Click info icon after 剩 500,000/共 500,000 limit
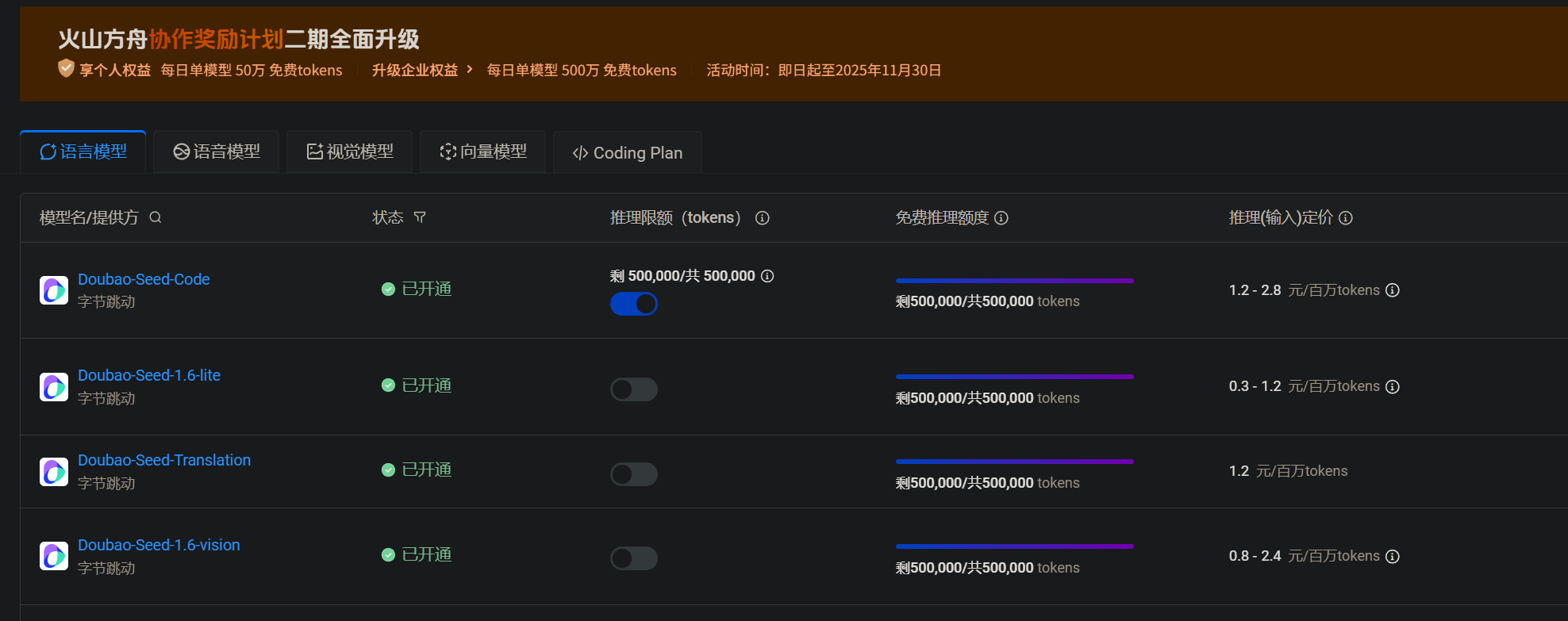This screenshot has width=1568, height=621. tap(767, 276)
